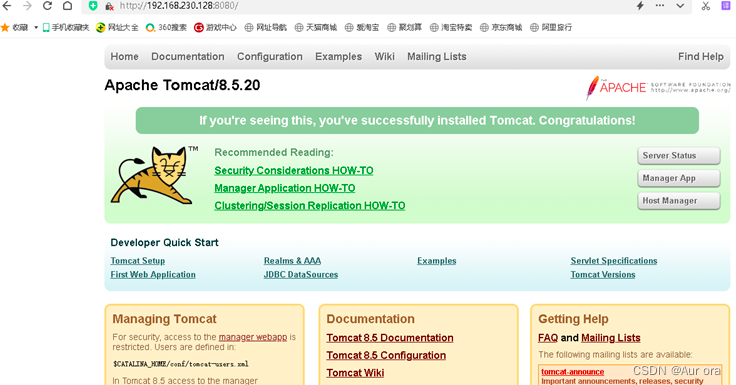Image resolution: width=736 pixels, height=385 pixels.
Task: Expand the favorites dropdown arrow
Action: pyautogui.click(x=36, y=27)
